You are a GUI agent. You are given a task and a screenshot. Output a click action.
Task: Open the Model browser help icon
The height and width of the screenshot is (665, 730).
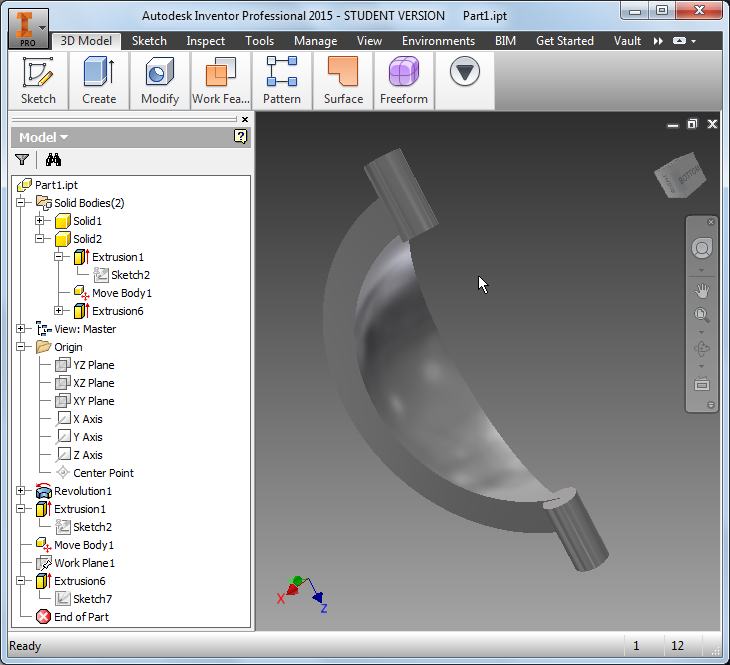pyautogui.click(x=240, y=136)
